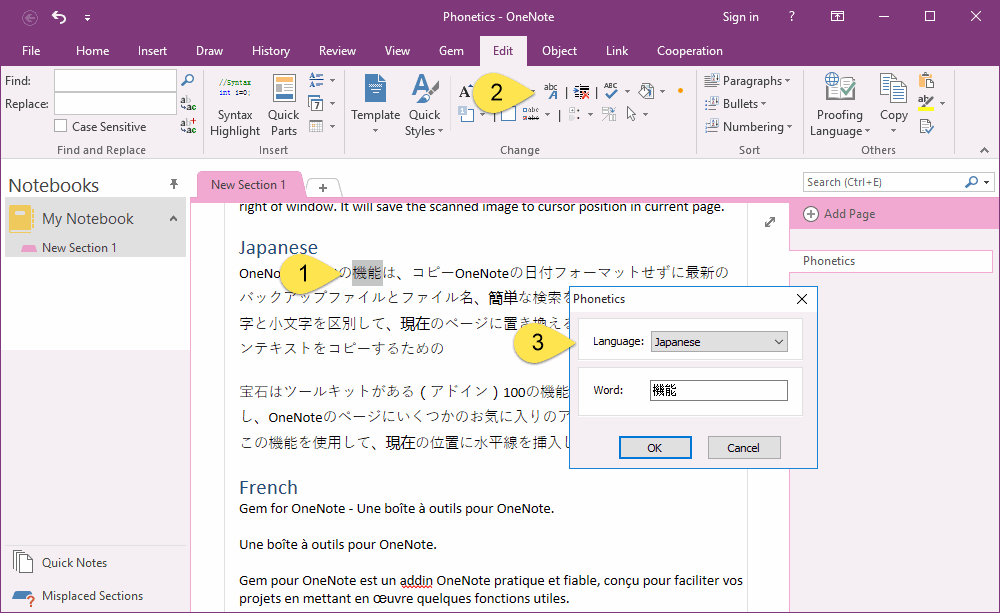Switch to the Object tab

click(559, 50)
